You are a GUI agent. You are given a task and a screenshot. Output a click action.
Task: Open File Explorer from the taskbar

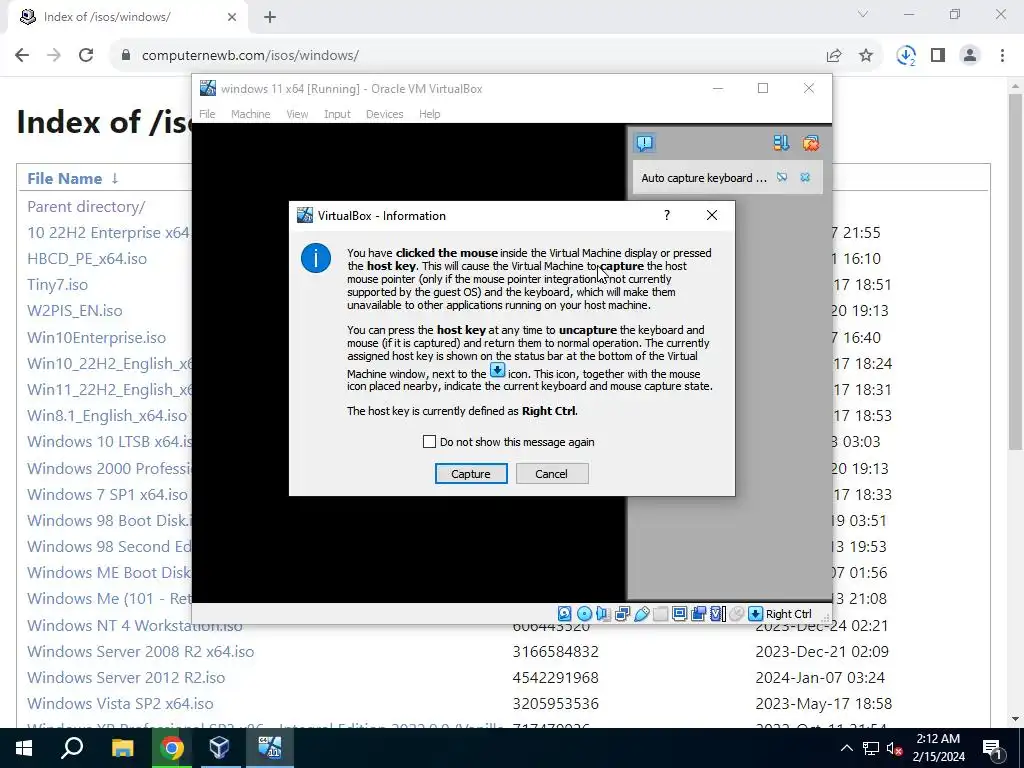(x=122, y=748)
